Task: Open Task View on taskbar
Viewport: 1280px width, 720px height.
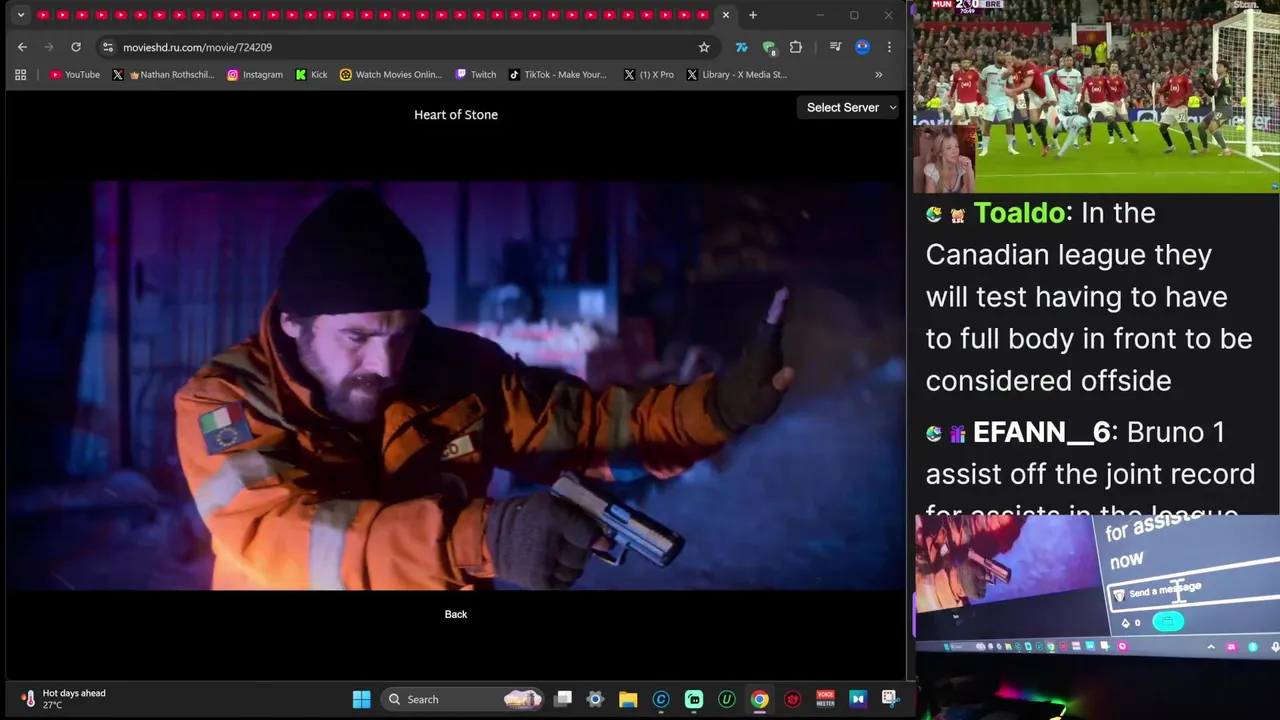Action: click(x=563, y=699)
